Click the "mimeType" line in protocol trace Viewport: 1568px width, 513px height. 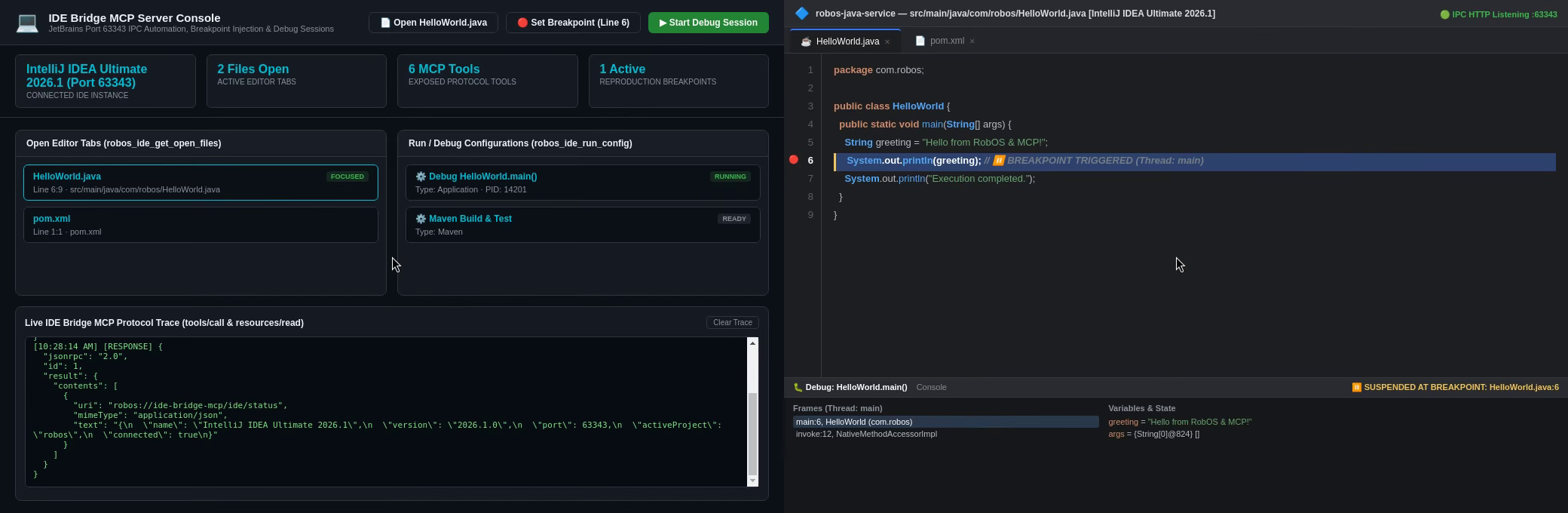(150, 415)
